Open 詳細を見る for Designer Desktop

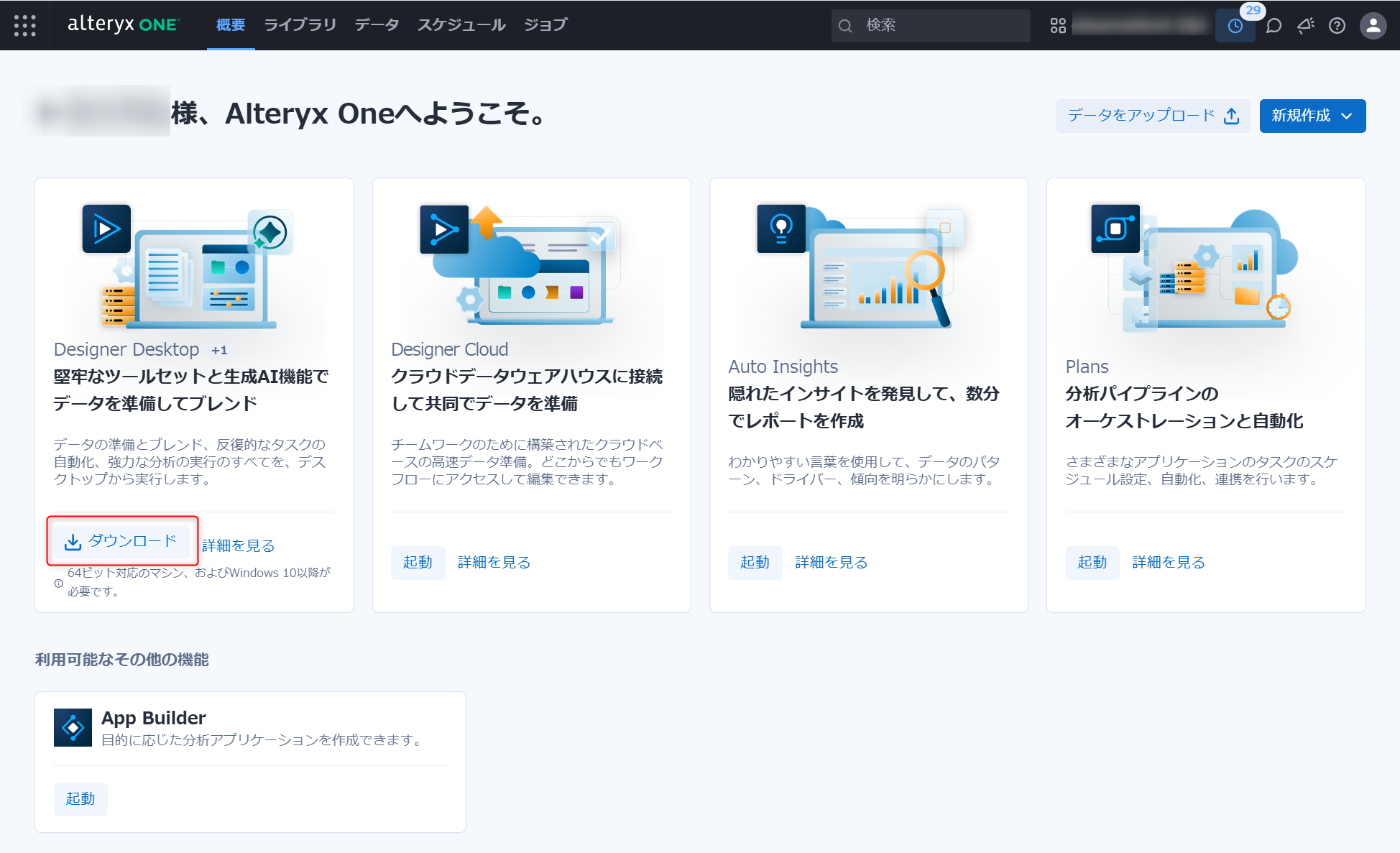[238, 546]
